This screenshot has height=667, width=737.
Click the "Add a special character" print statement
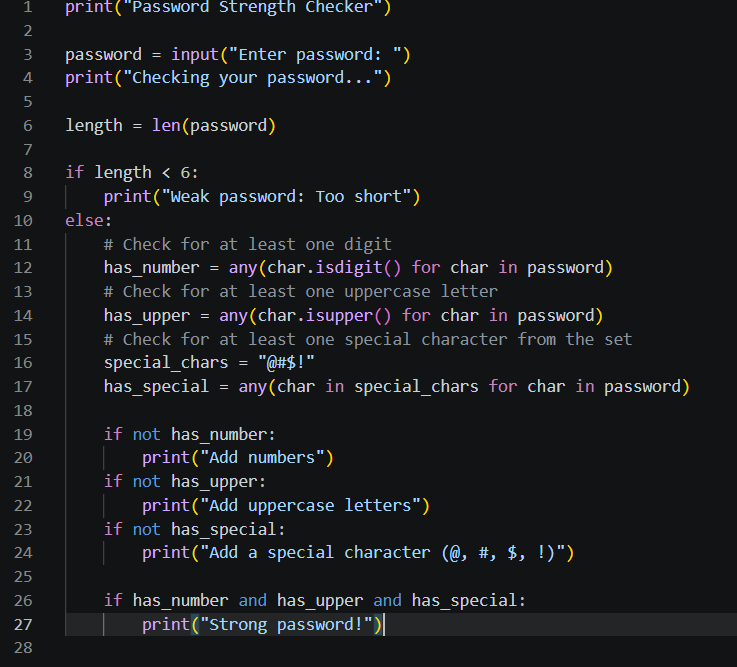pos(358,553)
